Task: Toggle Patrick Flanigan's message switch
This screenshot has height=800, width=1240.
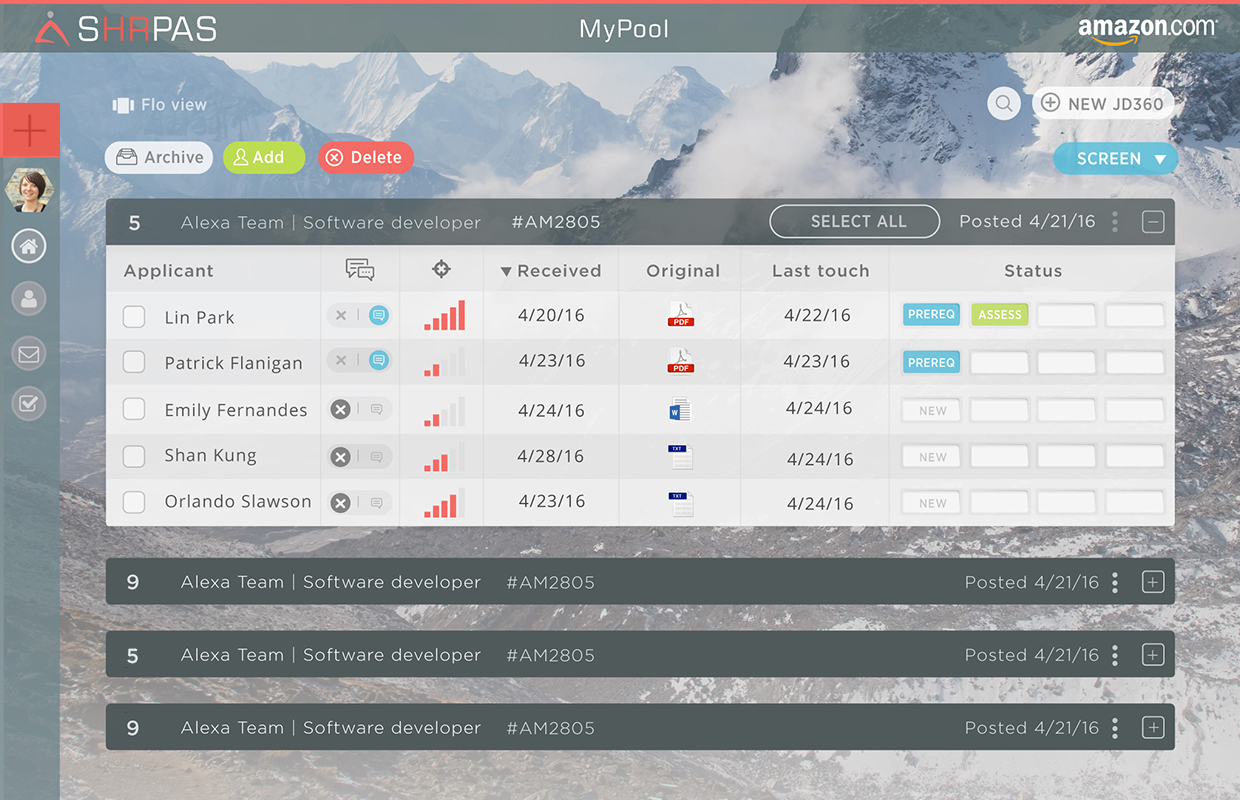Action: (x=360, y=361)
